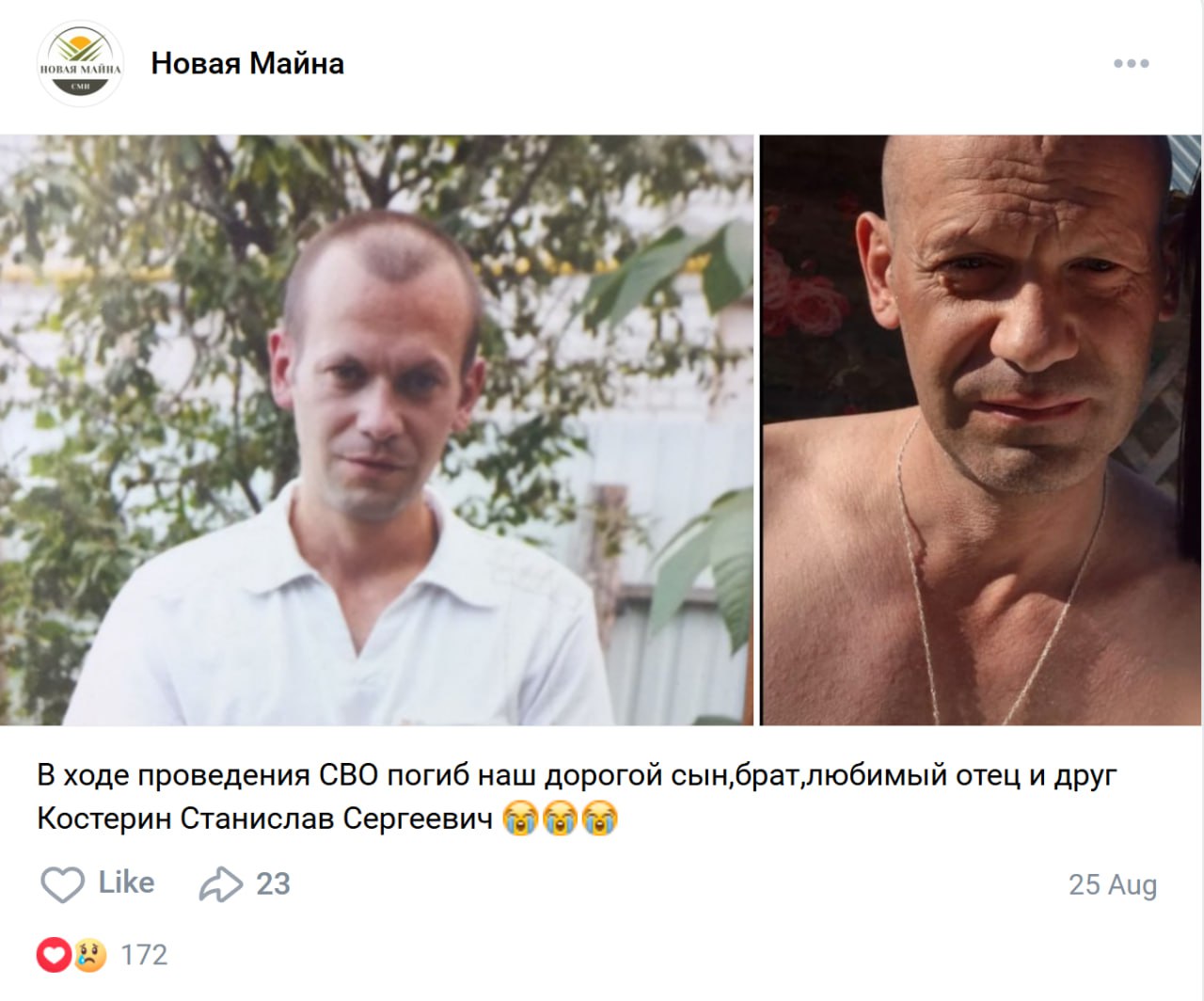Click the sad crying reaction icon beside heart
1204x1001 pixels.
89,956
